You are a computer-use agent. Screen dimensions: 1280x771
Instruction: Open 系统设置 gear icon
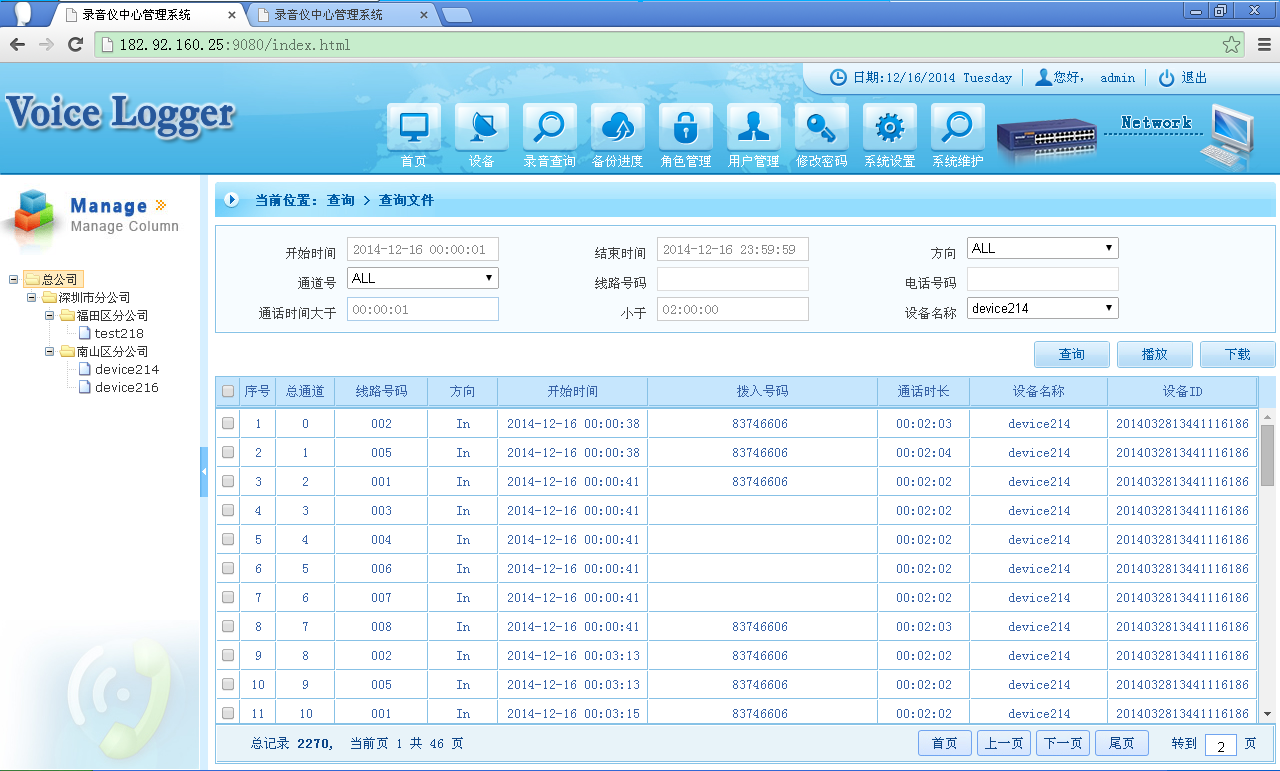889,129
